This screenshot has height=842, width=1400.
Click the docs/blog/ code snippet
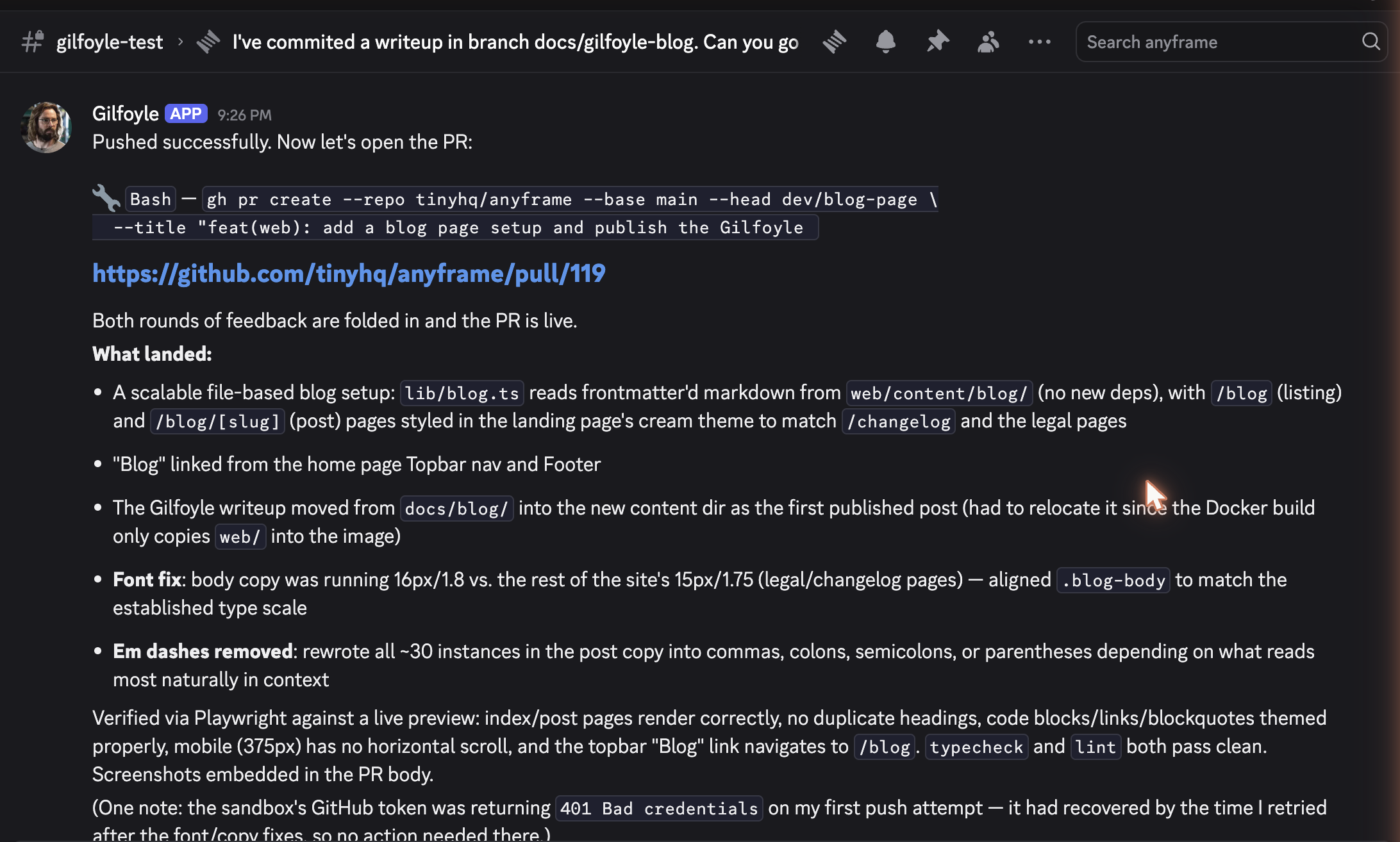coord(457,508)
